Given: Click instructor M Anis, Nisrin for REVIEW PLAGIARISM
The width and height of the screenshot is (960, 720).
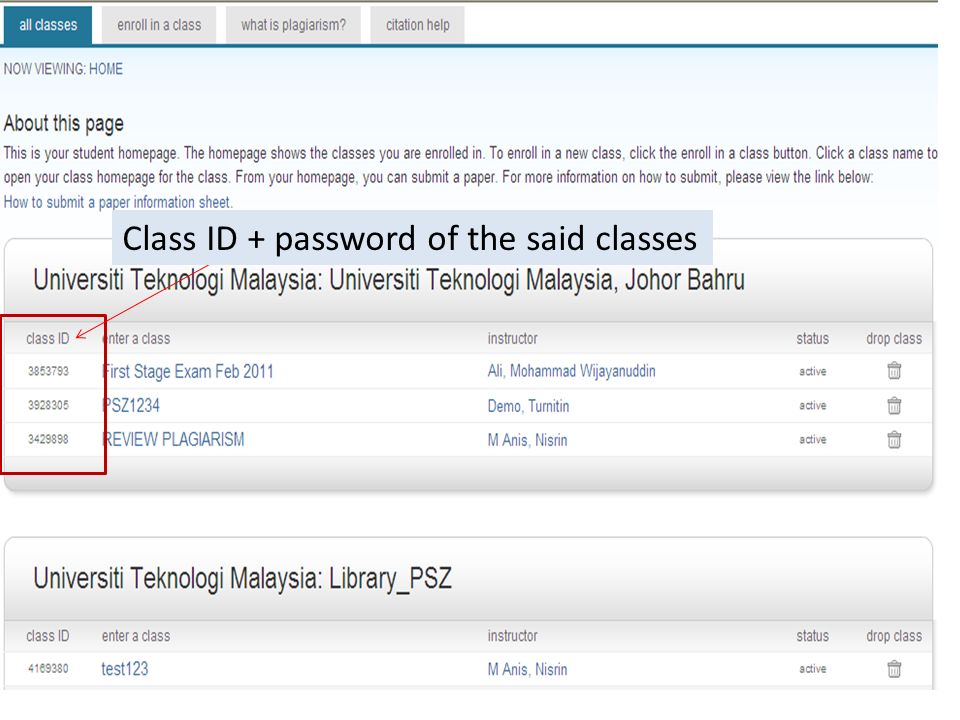Looking at the screenshot, I should (x=527, y=440).
